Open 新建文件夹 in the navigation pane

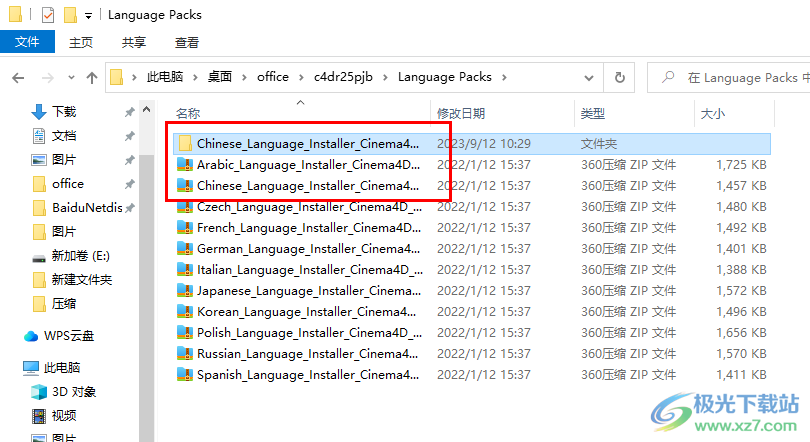point(82,280)
